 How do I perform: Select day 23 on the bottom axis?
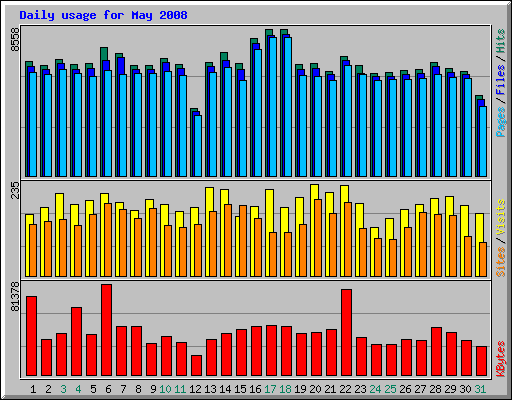[360, 389]
